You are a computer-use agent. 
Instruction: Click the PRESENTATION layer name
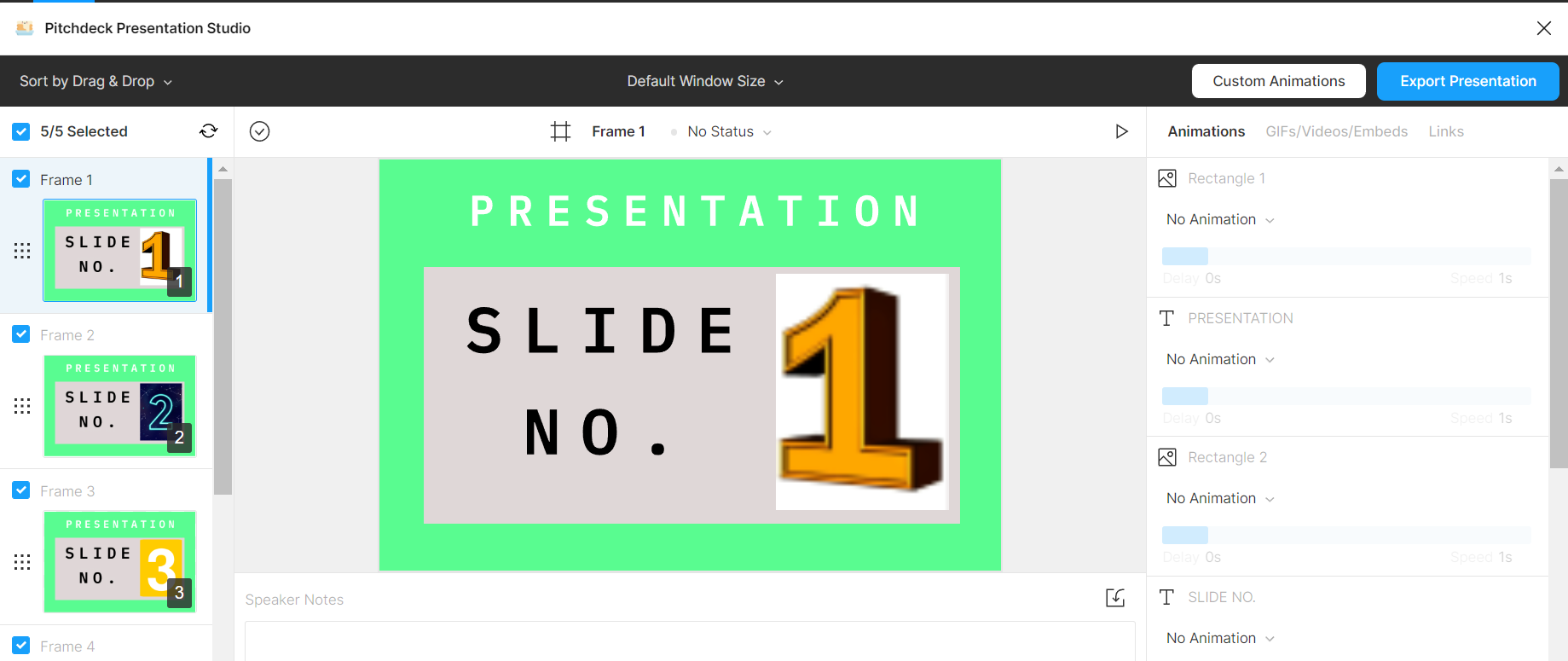click(x=1240, y=318)
